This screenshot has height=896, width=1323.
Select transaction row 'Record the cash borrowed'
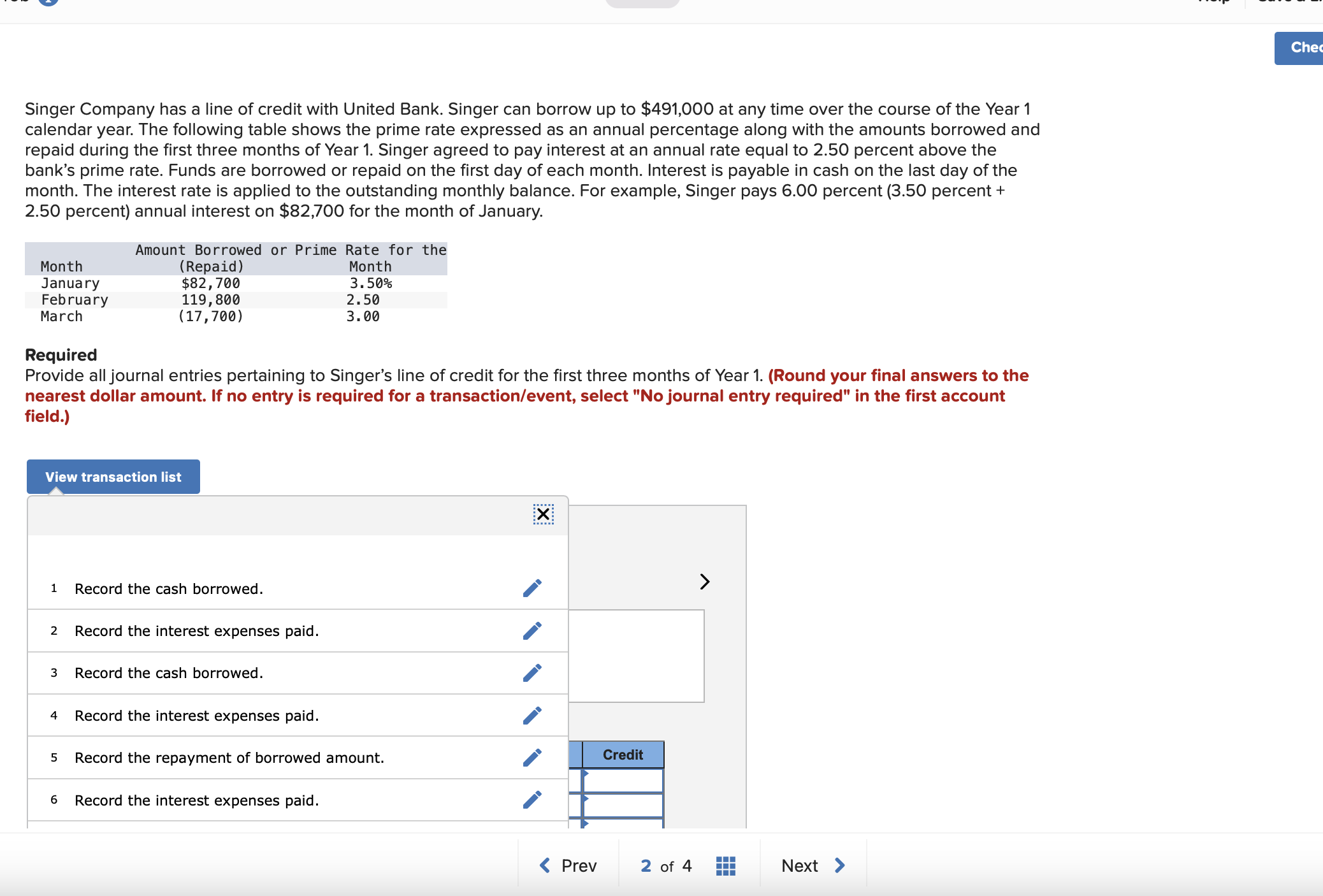coord(169,588)
